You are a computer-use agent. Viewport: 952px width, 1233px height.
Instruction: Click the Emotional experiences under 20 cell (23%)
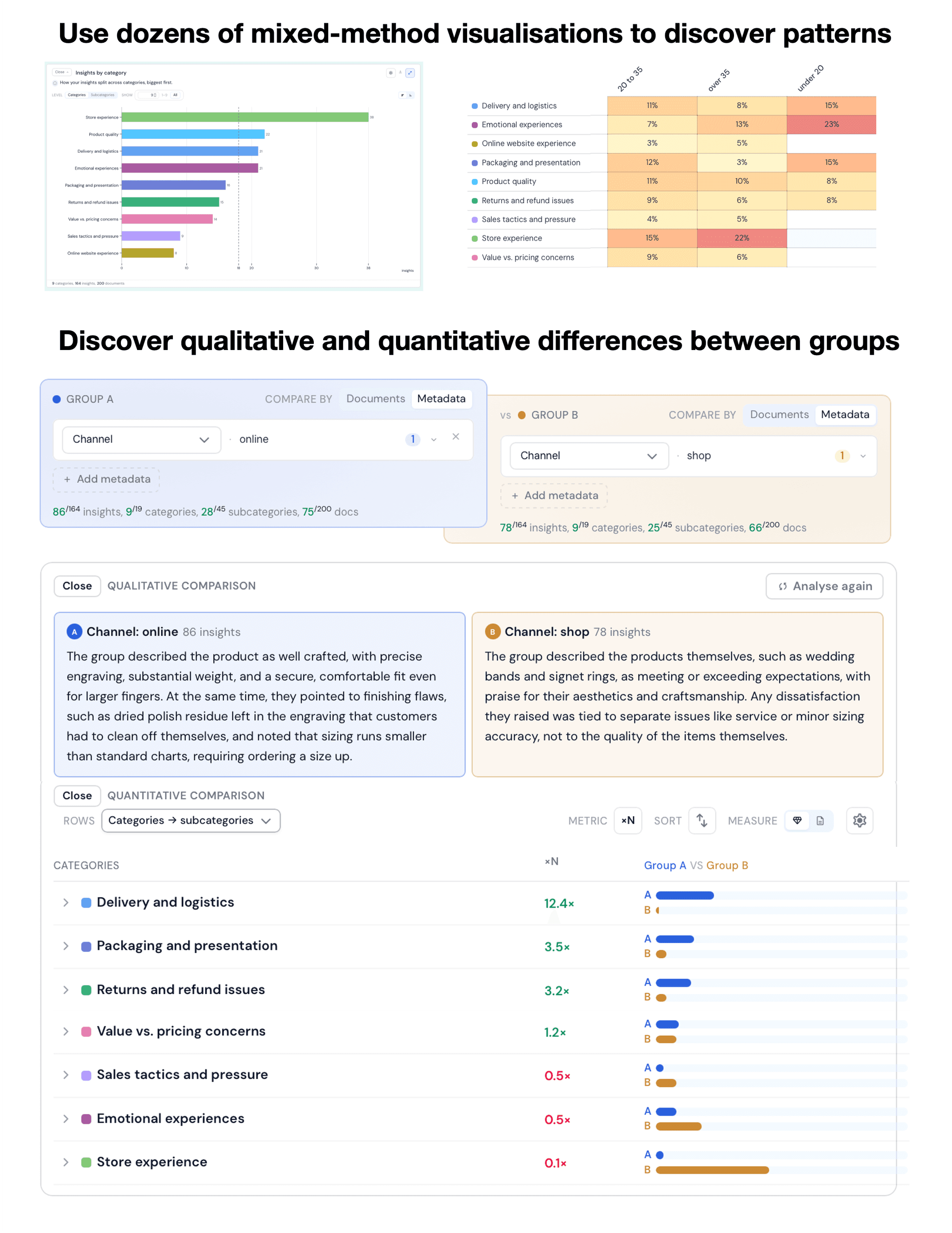[831, 124]
